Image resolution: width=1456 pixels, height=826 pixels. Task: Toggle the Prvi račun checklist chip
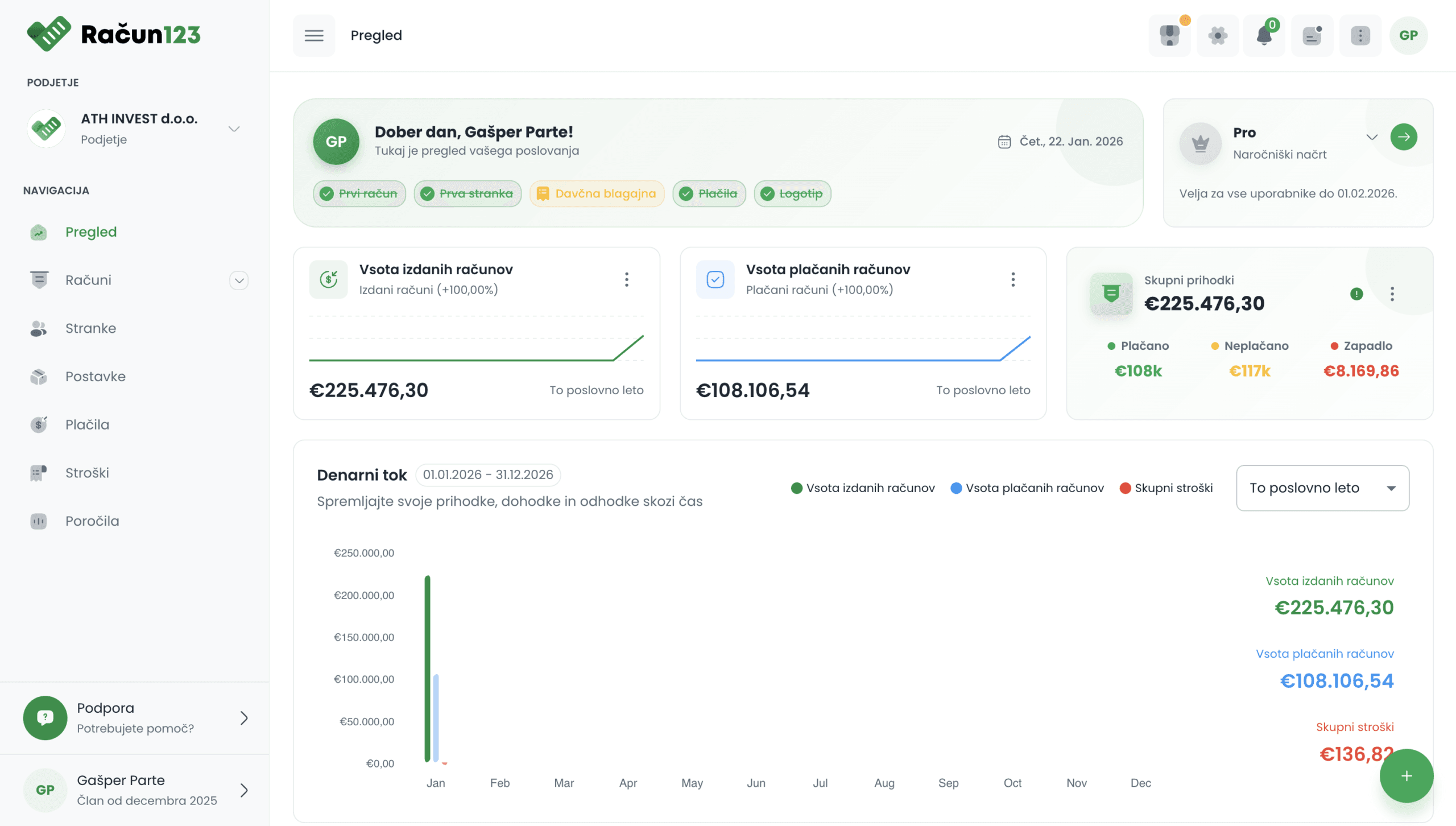coord(359,193)
